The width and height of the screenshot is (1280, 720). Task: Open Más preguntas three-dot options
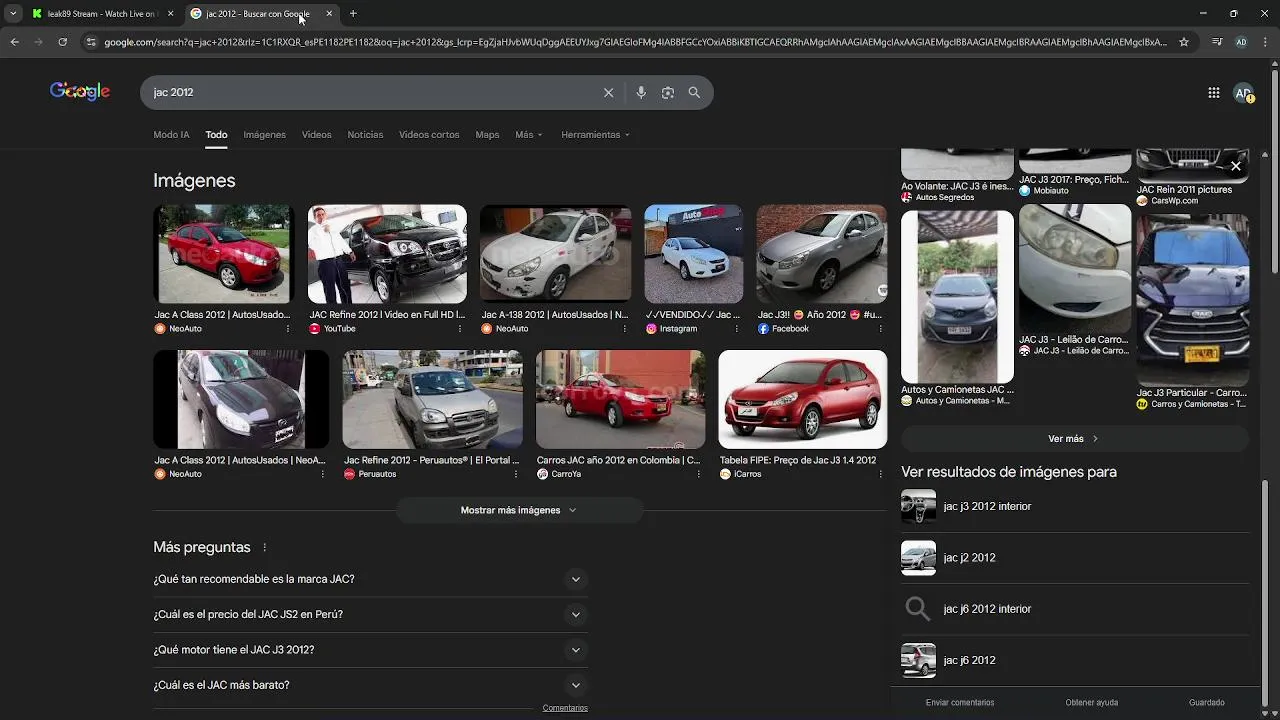point(265,548)
